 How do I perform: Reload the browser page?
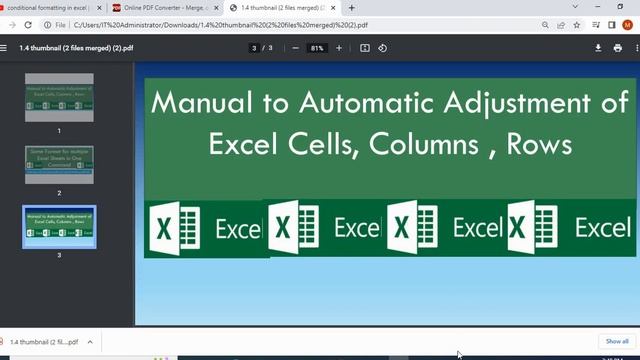(28, 25)
